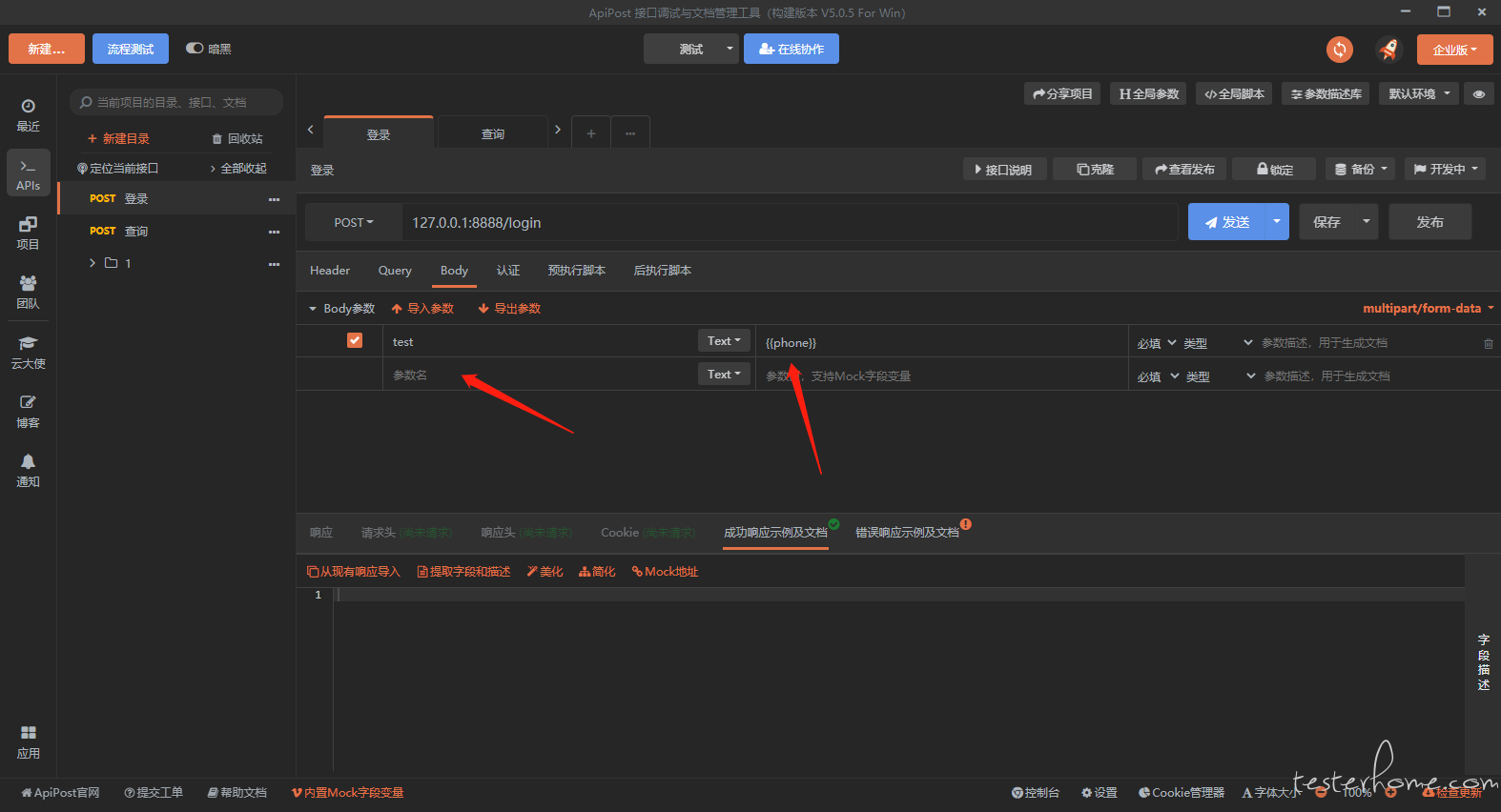Select the APIs sidebar icon
This screenshot has height=812, width=1501.
coord(28,173)
